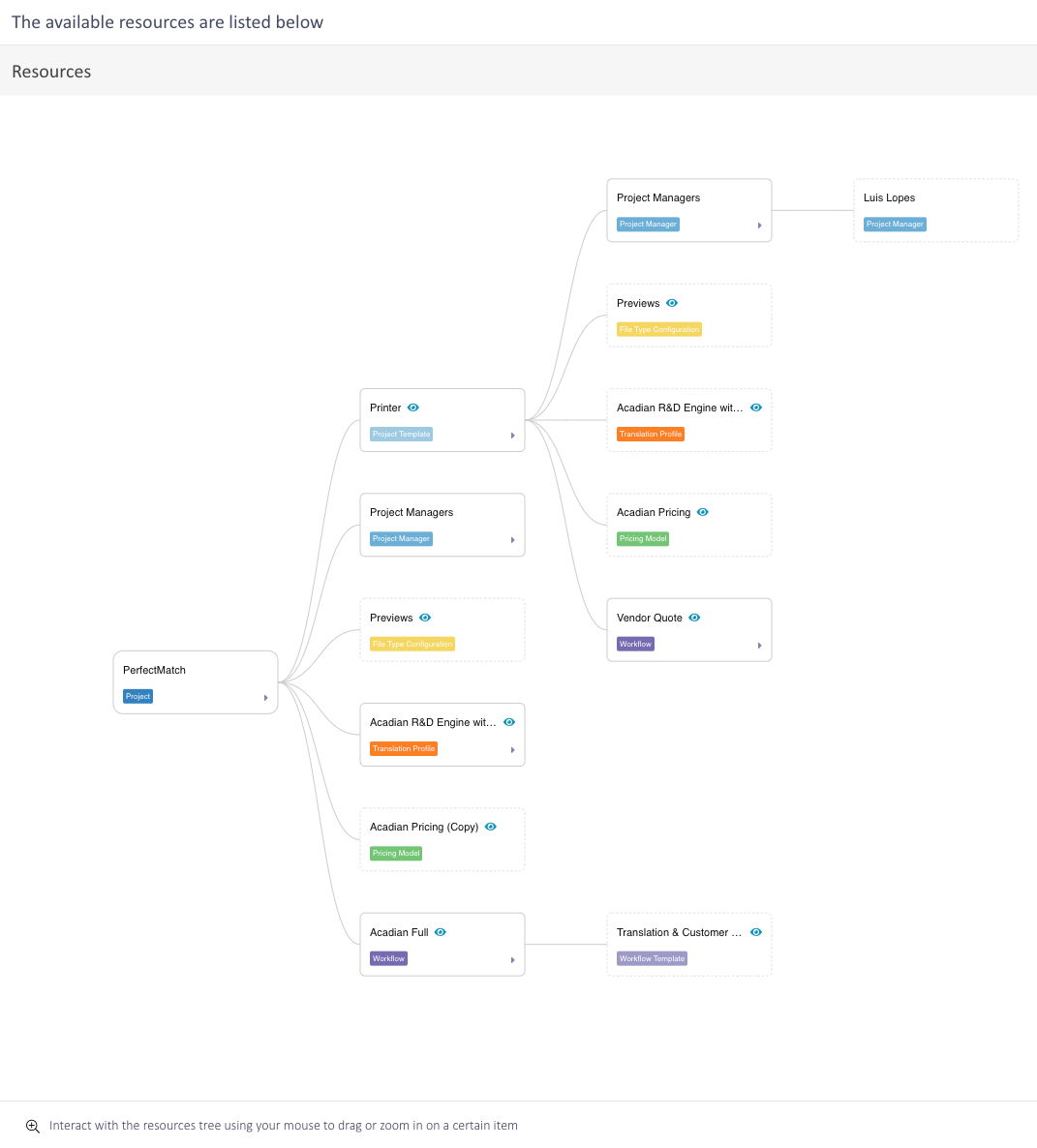The image size is (1037, 1148).
Task: Toggle eye on Previews under PerfectMatch
Action: (425, 618)
